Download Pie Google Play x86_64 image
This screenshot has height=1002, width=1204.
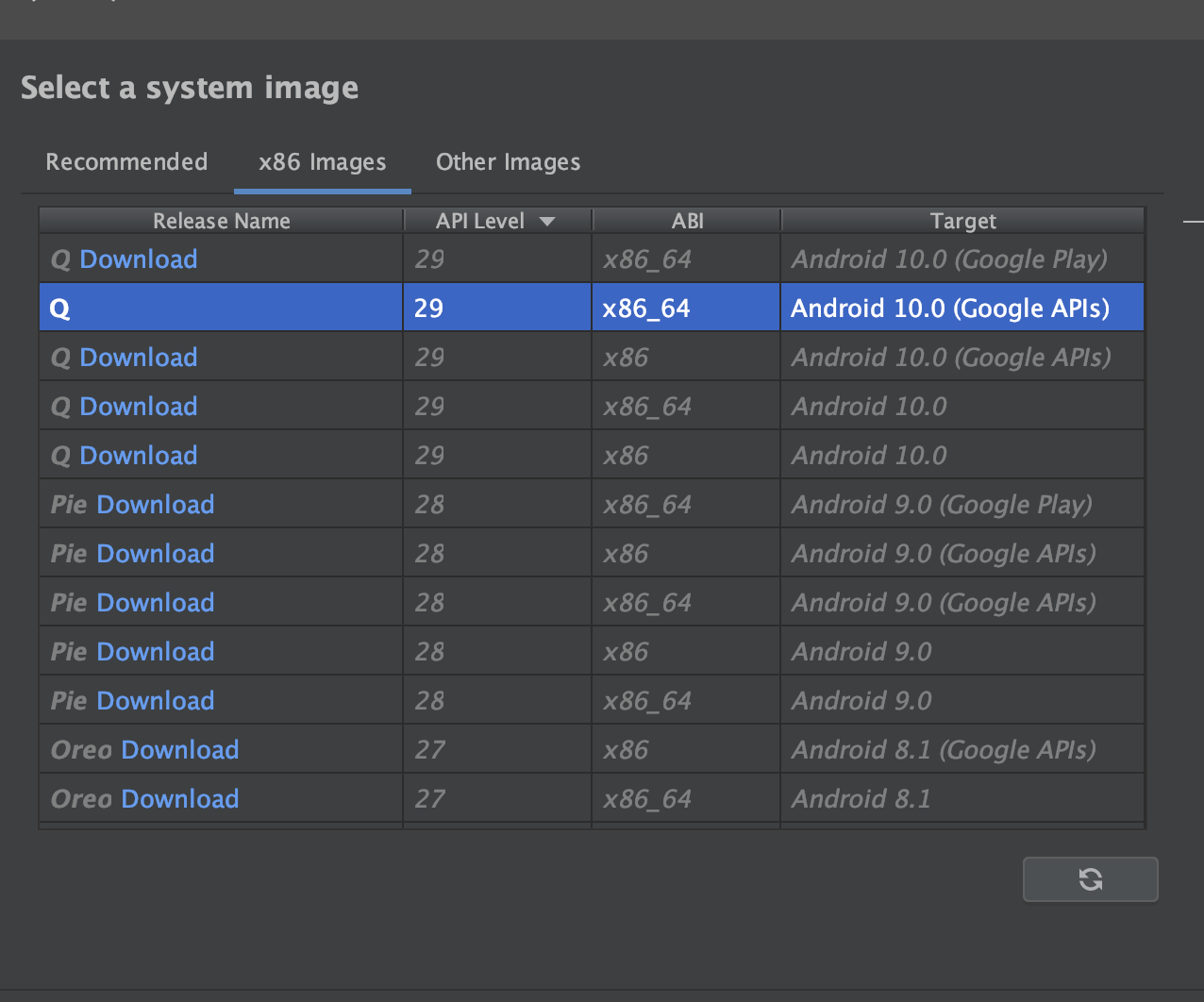click(156, 505)
